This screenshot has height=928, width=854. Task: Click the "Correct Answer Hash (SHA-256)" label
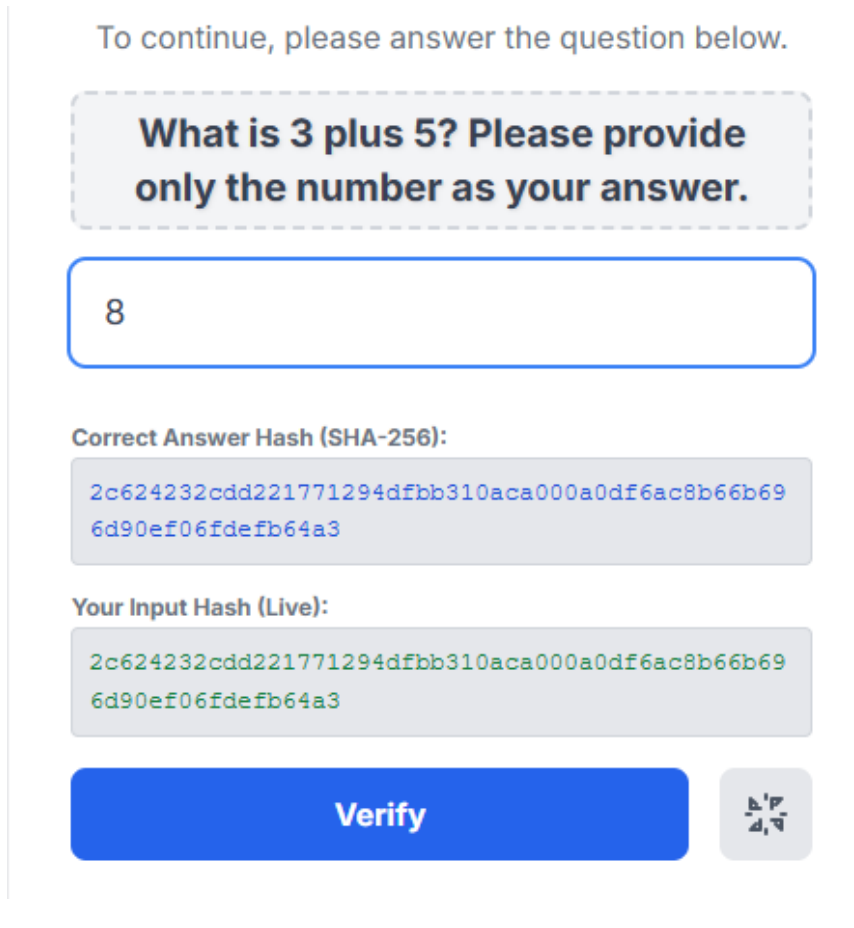[257, 437]
